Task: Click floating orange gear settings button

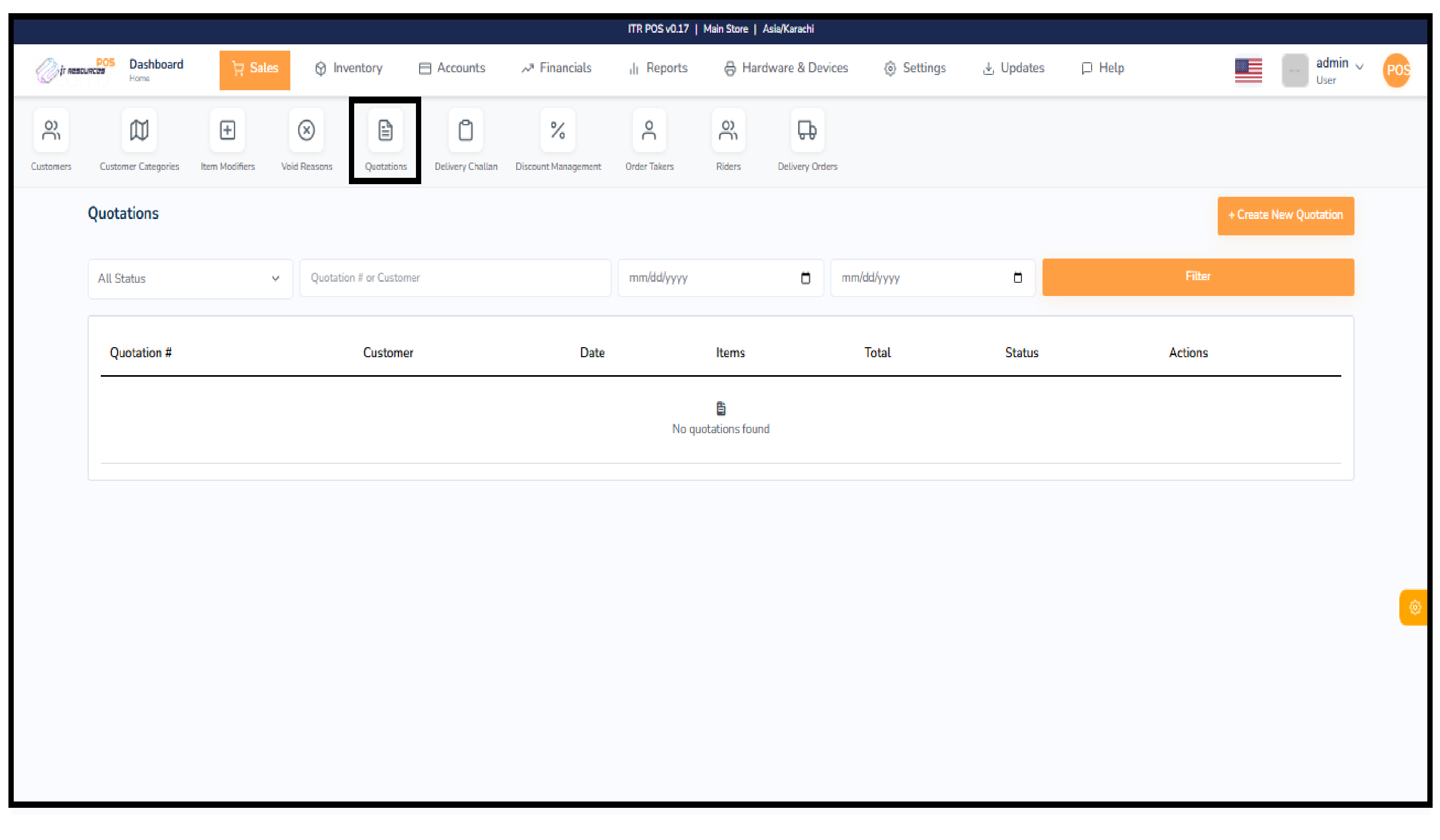Action: click(x=1414, y=608)
